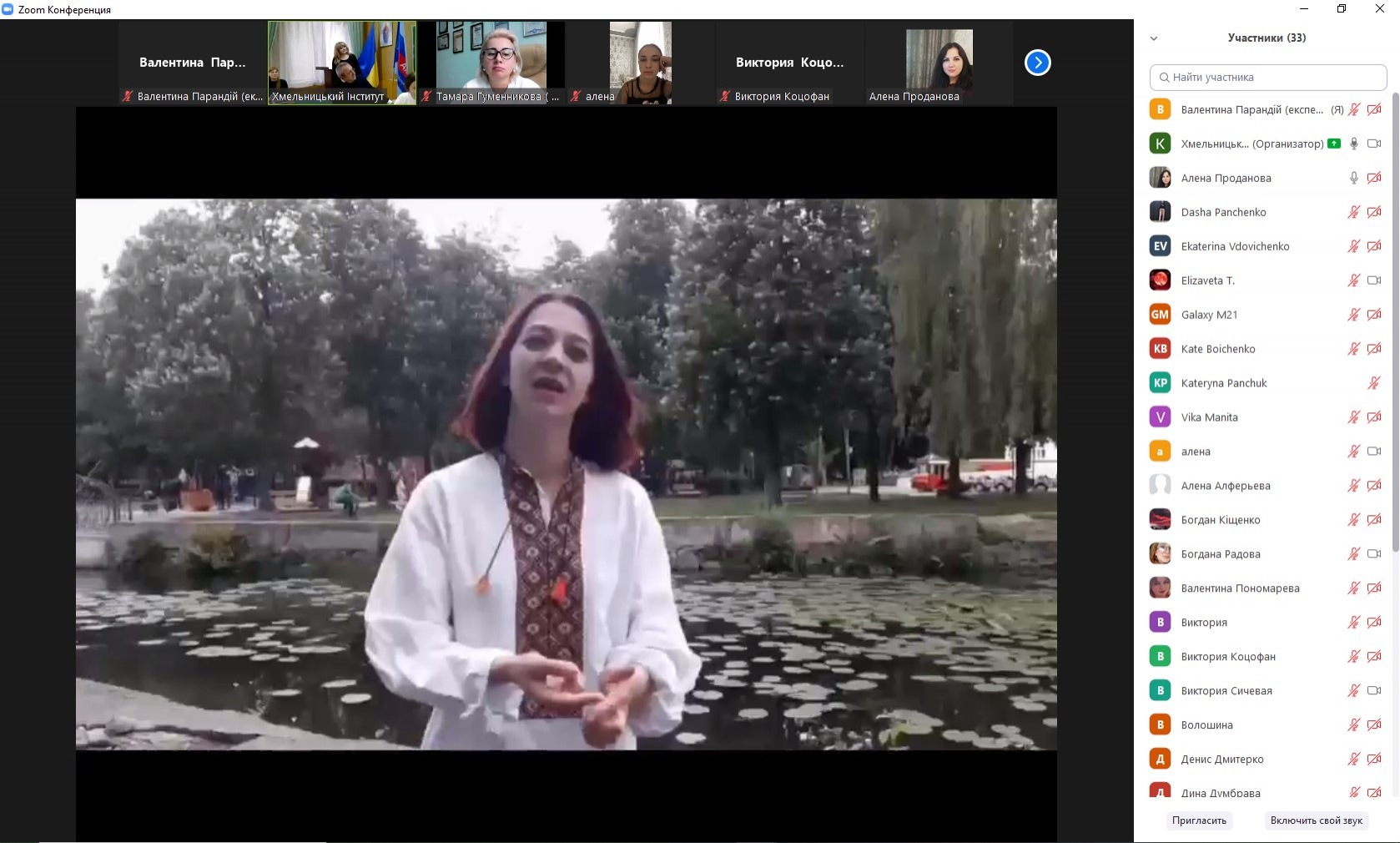This screenshot has height=843, width=1400.
Task: Click the Zoom logo in the title bar
Action: point(8,9)
